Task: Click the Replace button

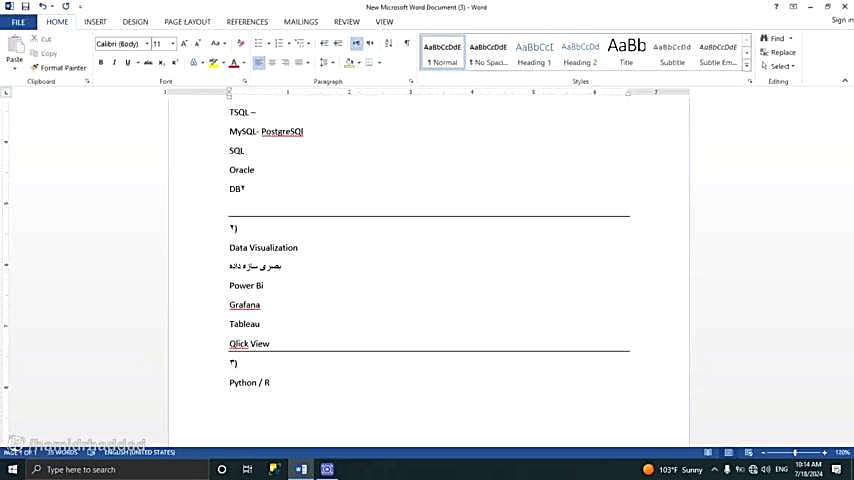Action: [x=778, y=52]
